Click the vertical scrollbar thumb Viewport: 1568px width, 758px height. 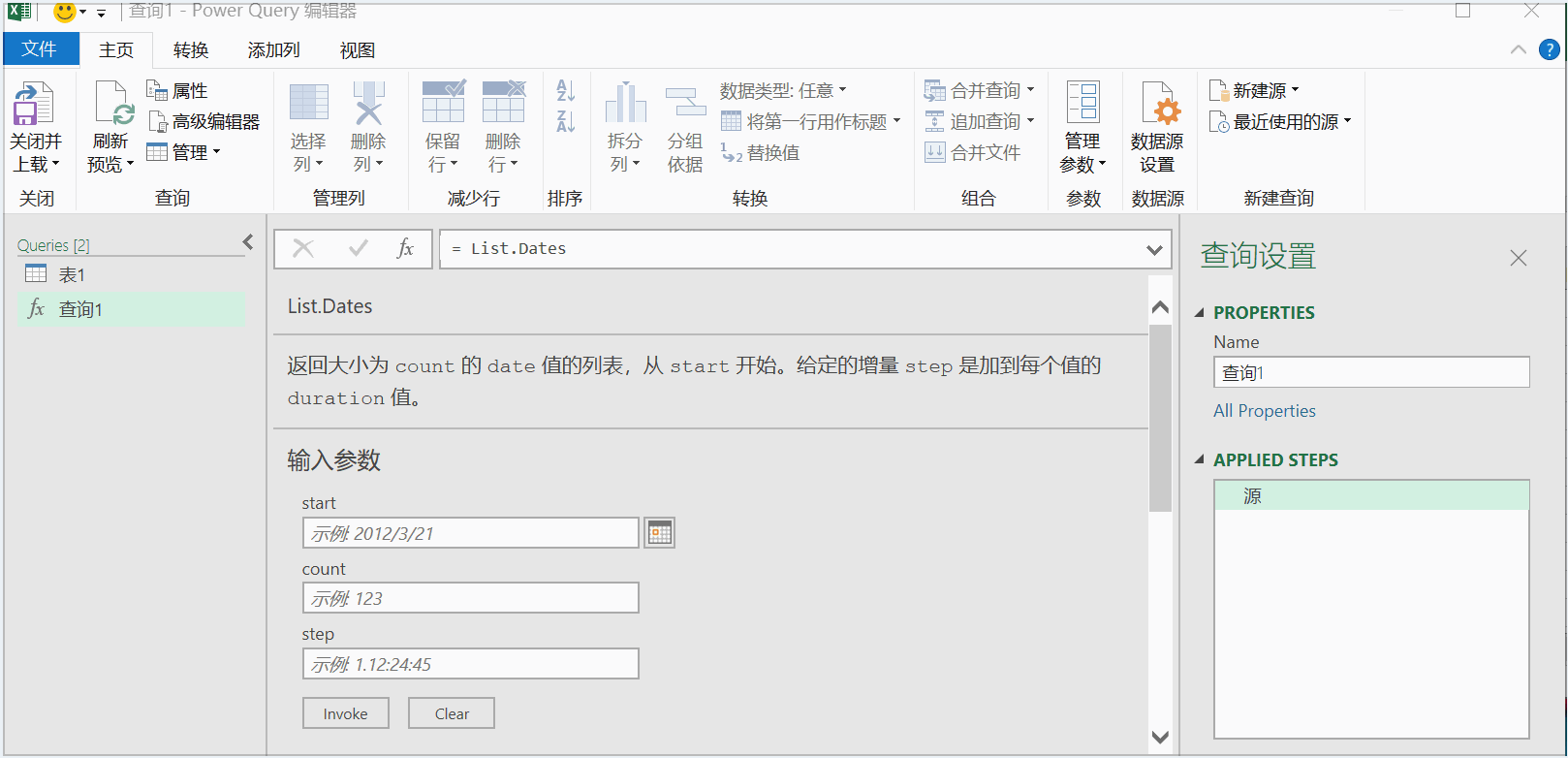pos(1160,418)
